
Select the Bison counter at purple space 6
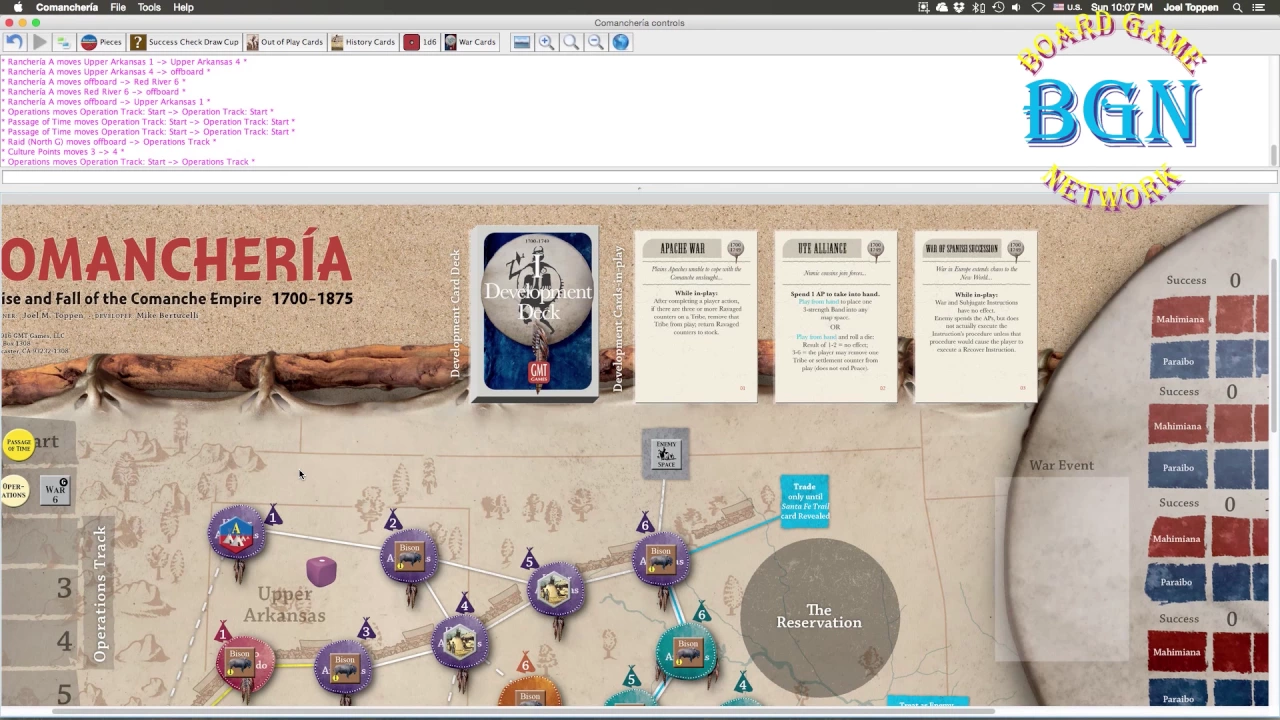660,559
